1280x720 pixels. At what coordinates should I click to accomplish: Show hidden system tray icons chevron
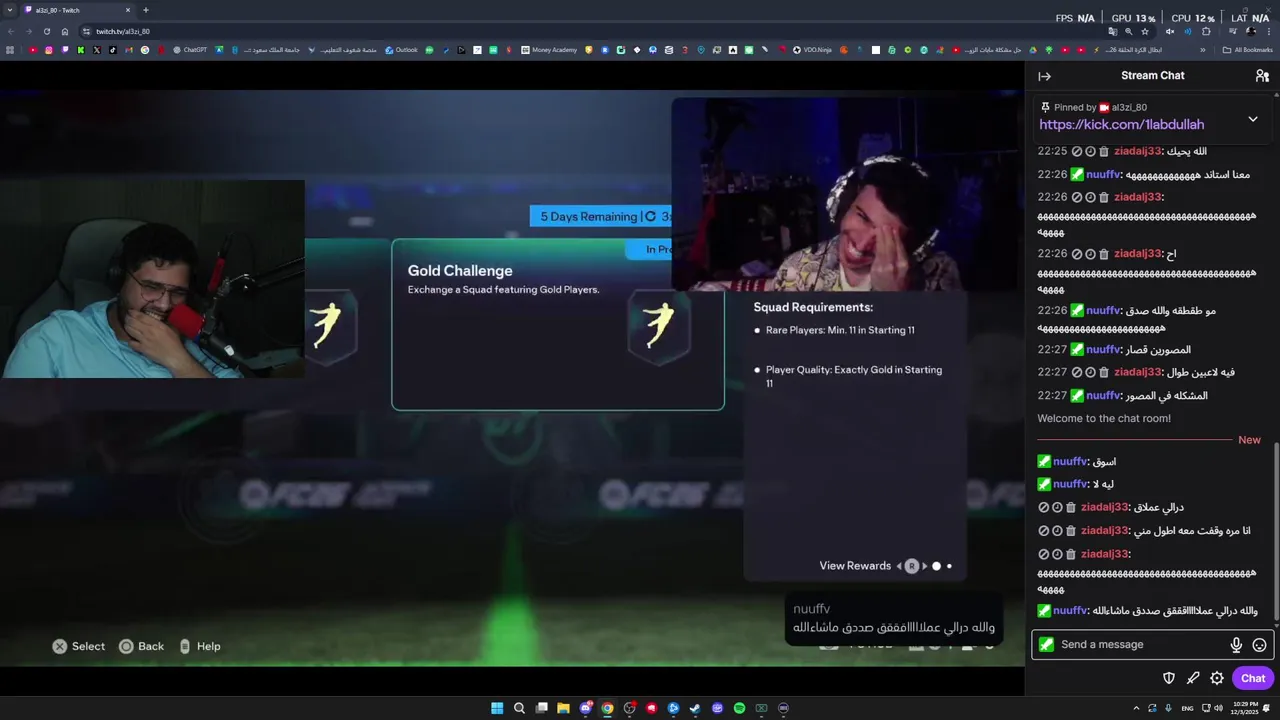point(1137,708)
